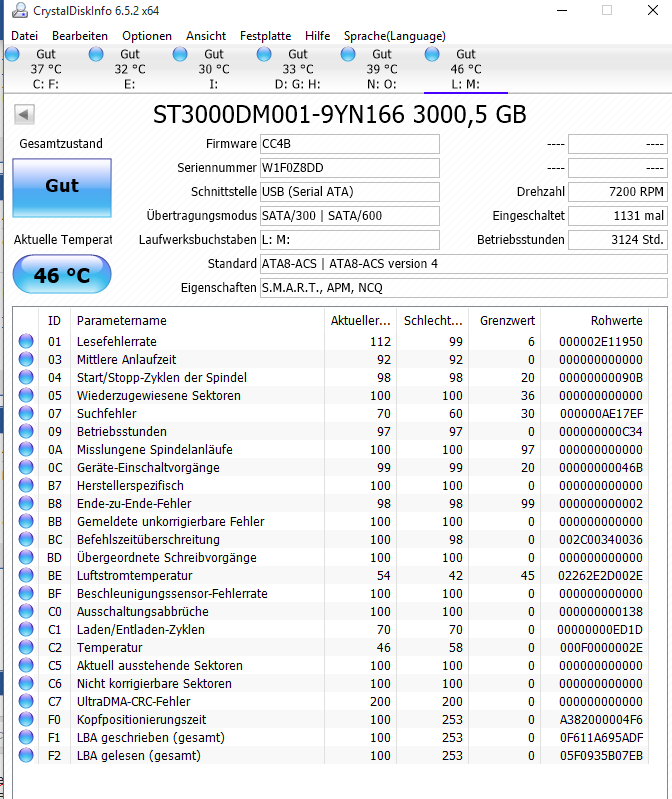Image resolution: width=672 pixels, height=799 pixels.
Task: Click the Parametername column header
Action: (197, 321)
